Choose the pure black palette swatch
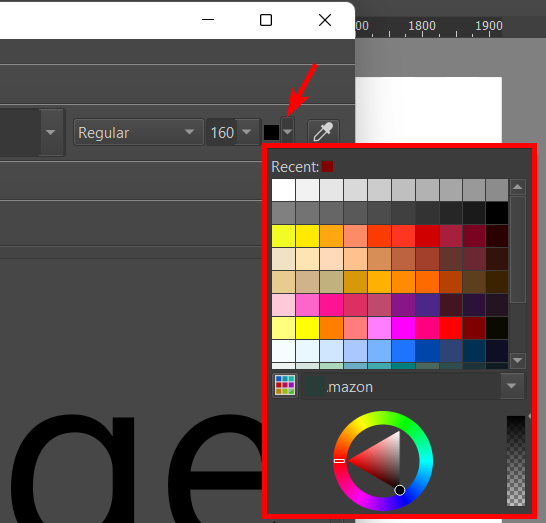Screen dimensions: 546x523 [497, 213]
